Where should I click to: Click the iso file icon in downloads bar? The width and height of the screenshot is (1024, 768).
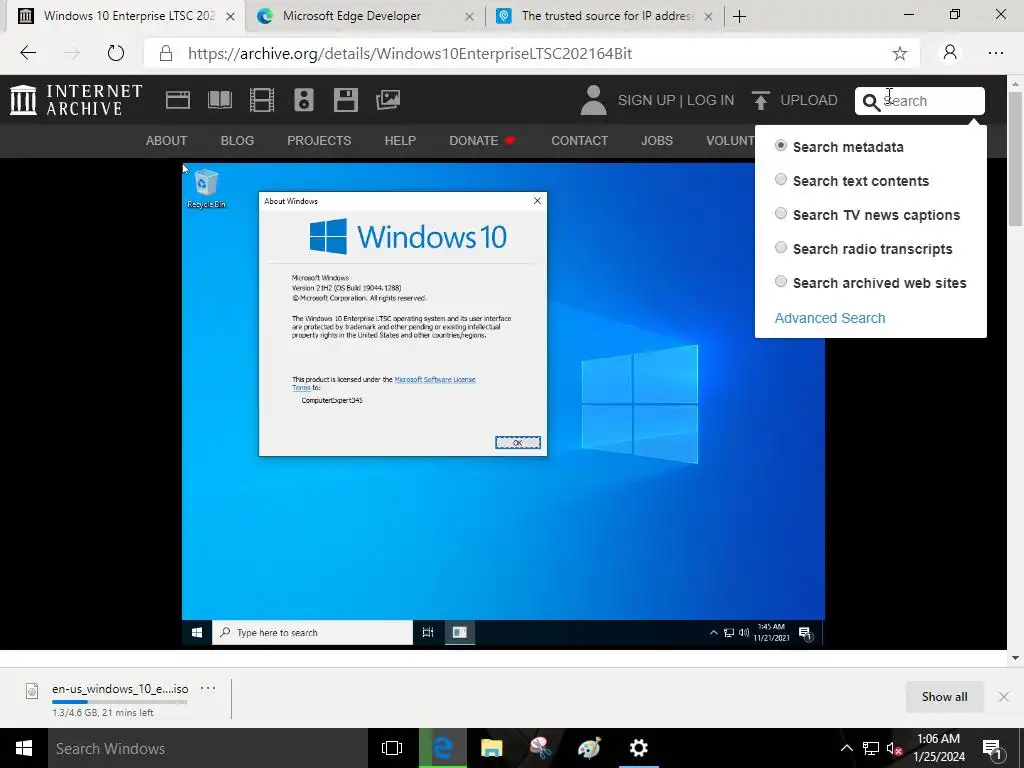[32, 690]
